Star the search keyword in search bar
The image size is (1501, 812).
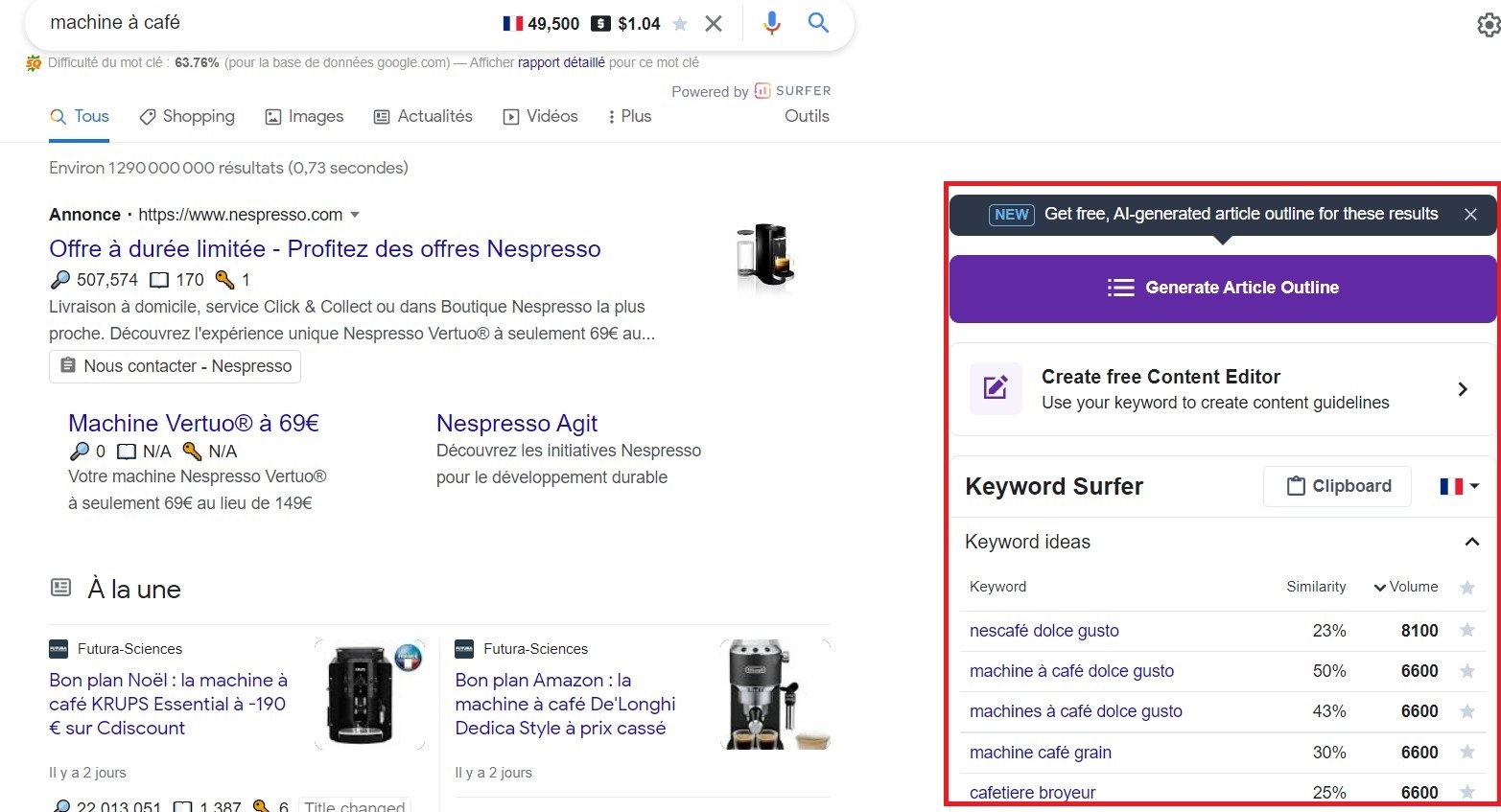pos(680,24)
